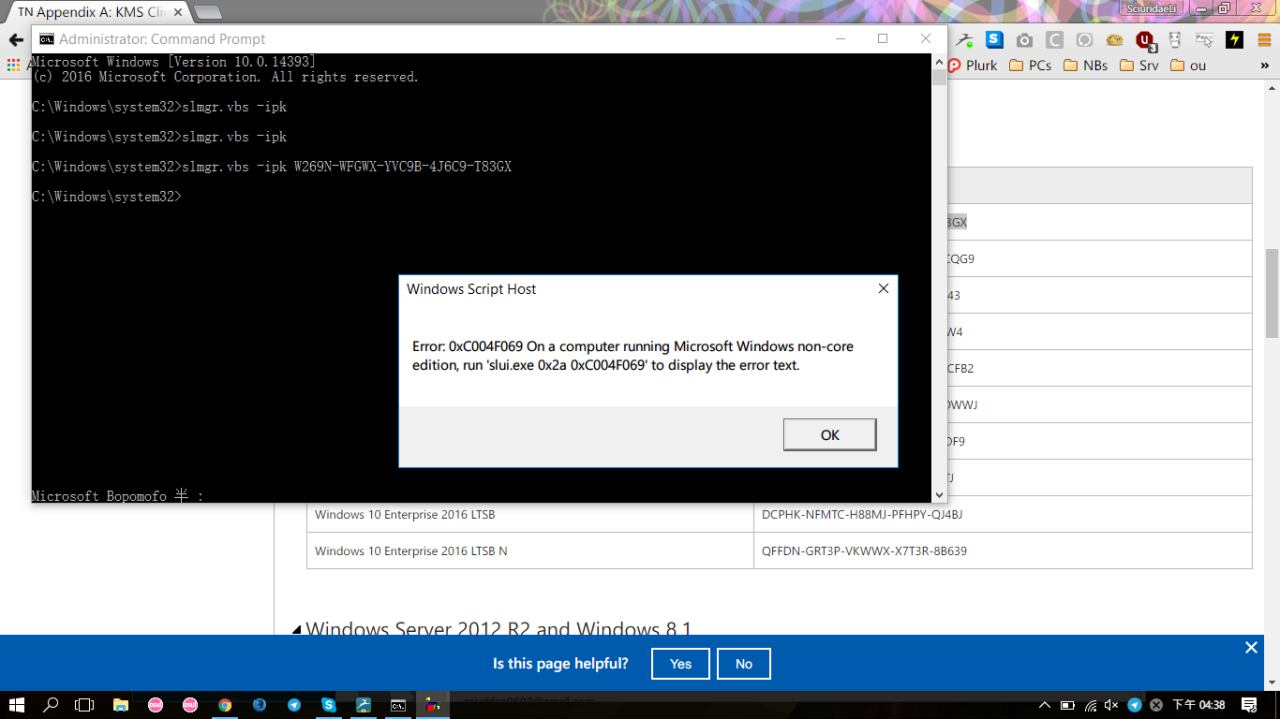Click Telegram icon in system tray

tap(1135, 705)
